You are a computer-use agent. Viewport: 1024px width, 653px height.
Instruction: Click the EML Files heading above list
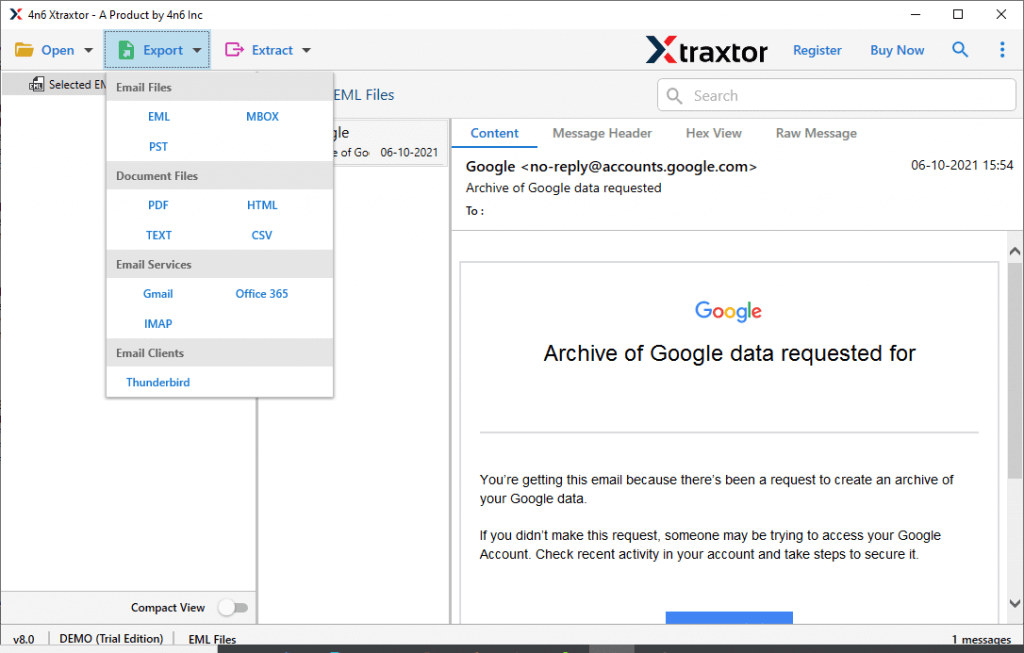(364, 95)
